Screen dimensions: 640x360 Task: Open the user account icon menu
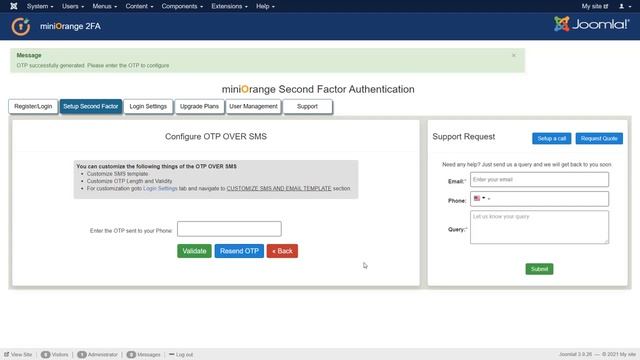624,6
